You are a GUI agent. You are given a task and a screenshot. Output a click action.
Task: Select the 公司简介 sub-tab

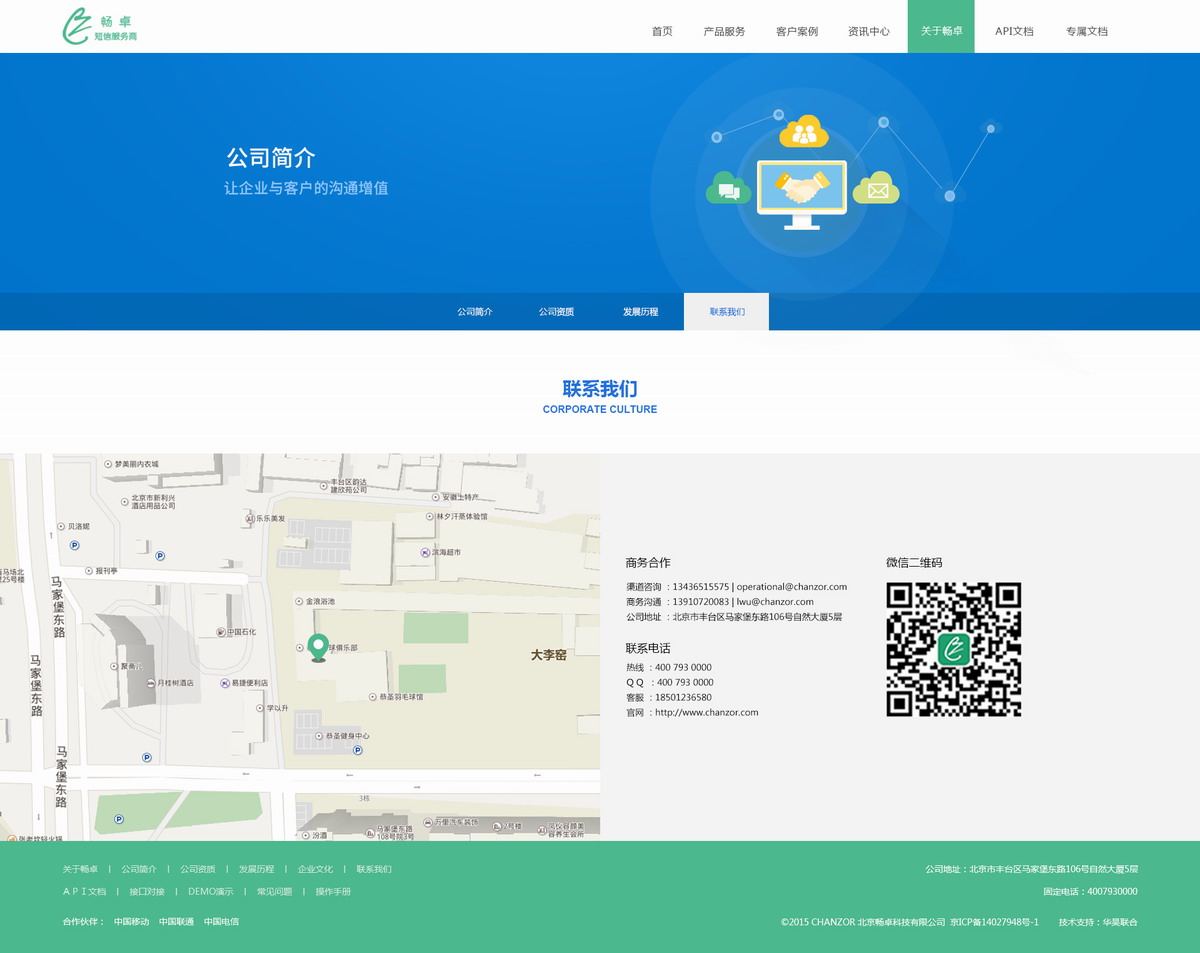coord(475,312)
